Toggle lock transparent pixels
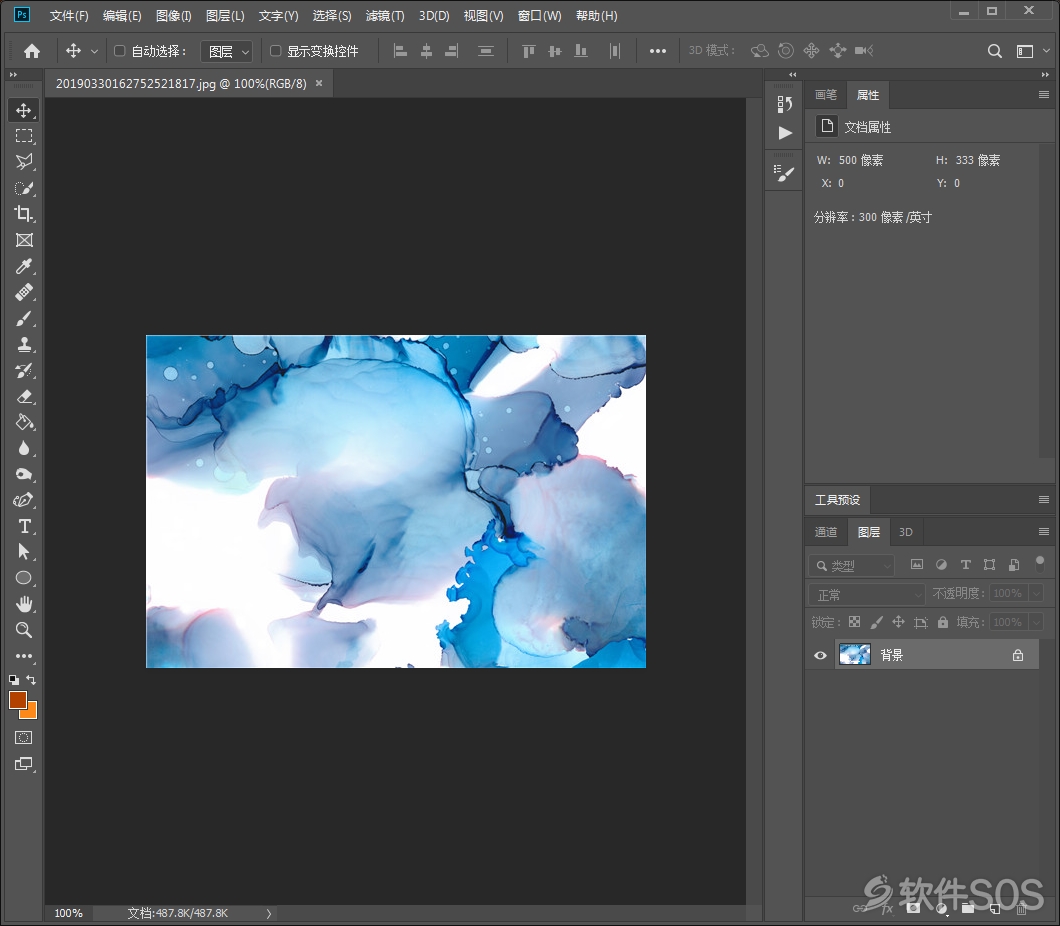 click(854, 622)
